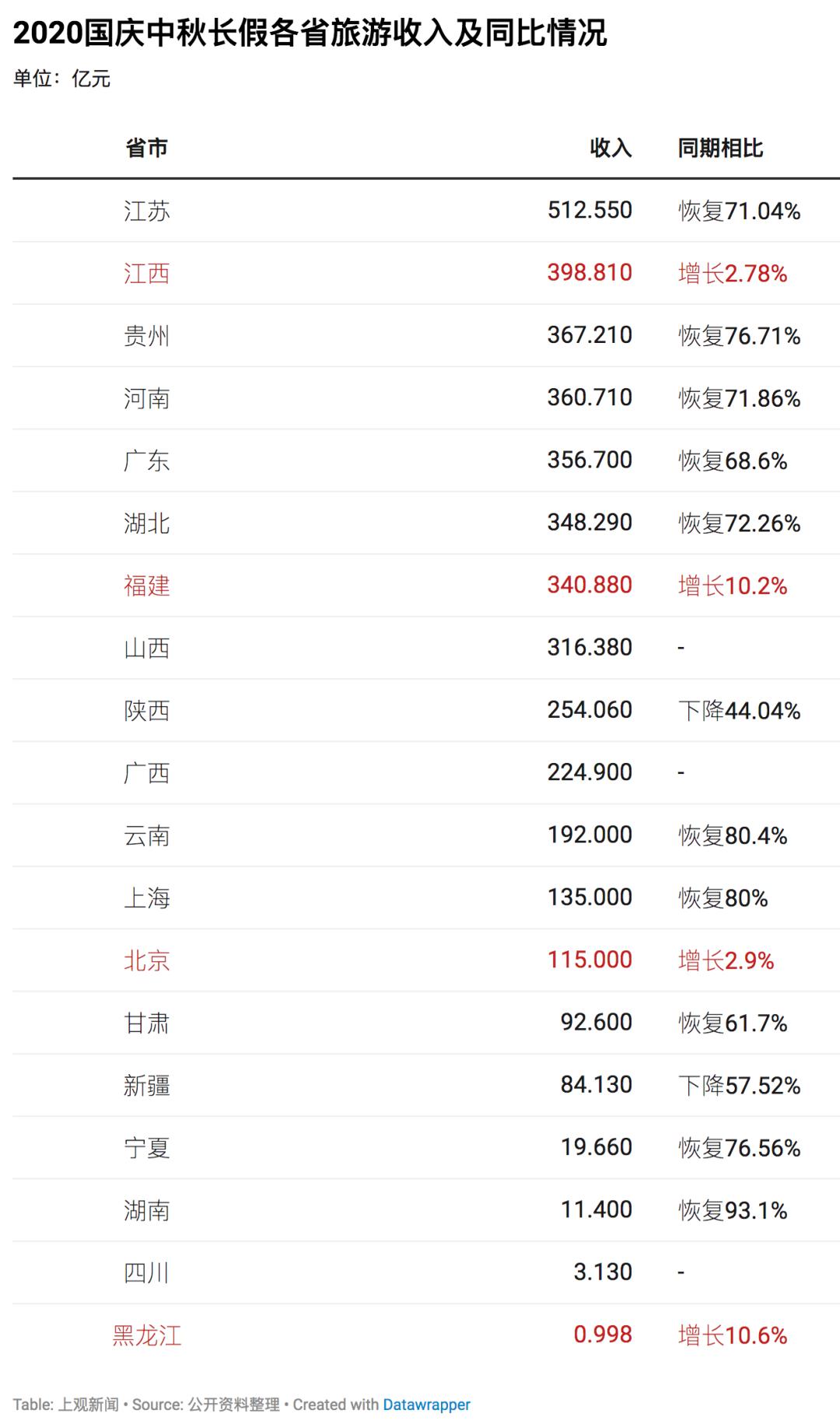Click the 山西 income value 316.380
Image resolution: width=840 pixels, height=1424 pixels.
coord(590,647)
